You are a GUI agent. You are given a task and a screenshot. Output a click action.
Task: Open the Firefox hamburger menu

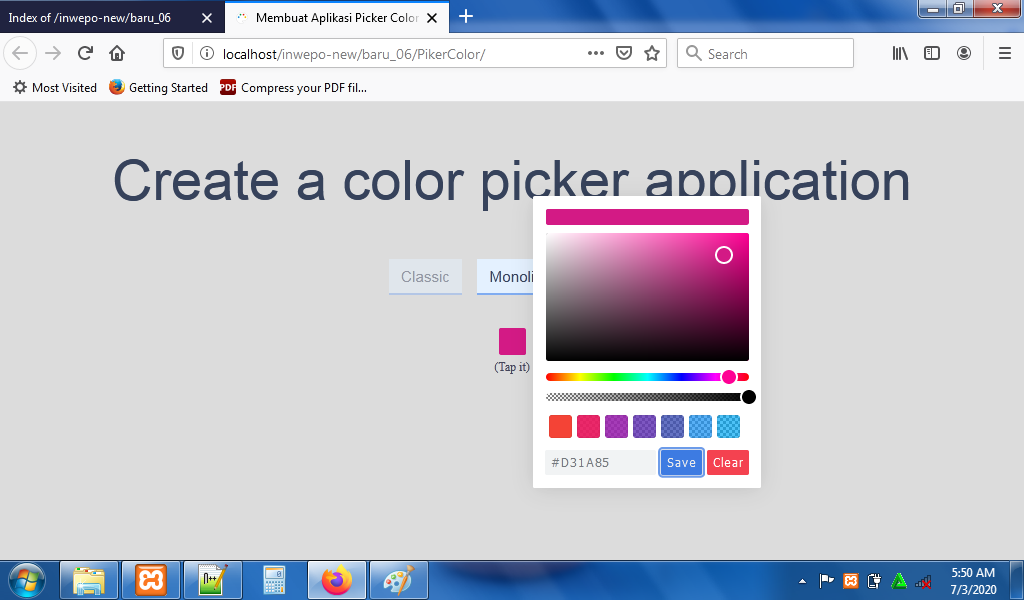tap(1005, 54)
